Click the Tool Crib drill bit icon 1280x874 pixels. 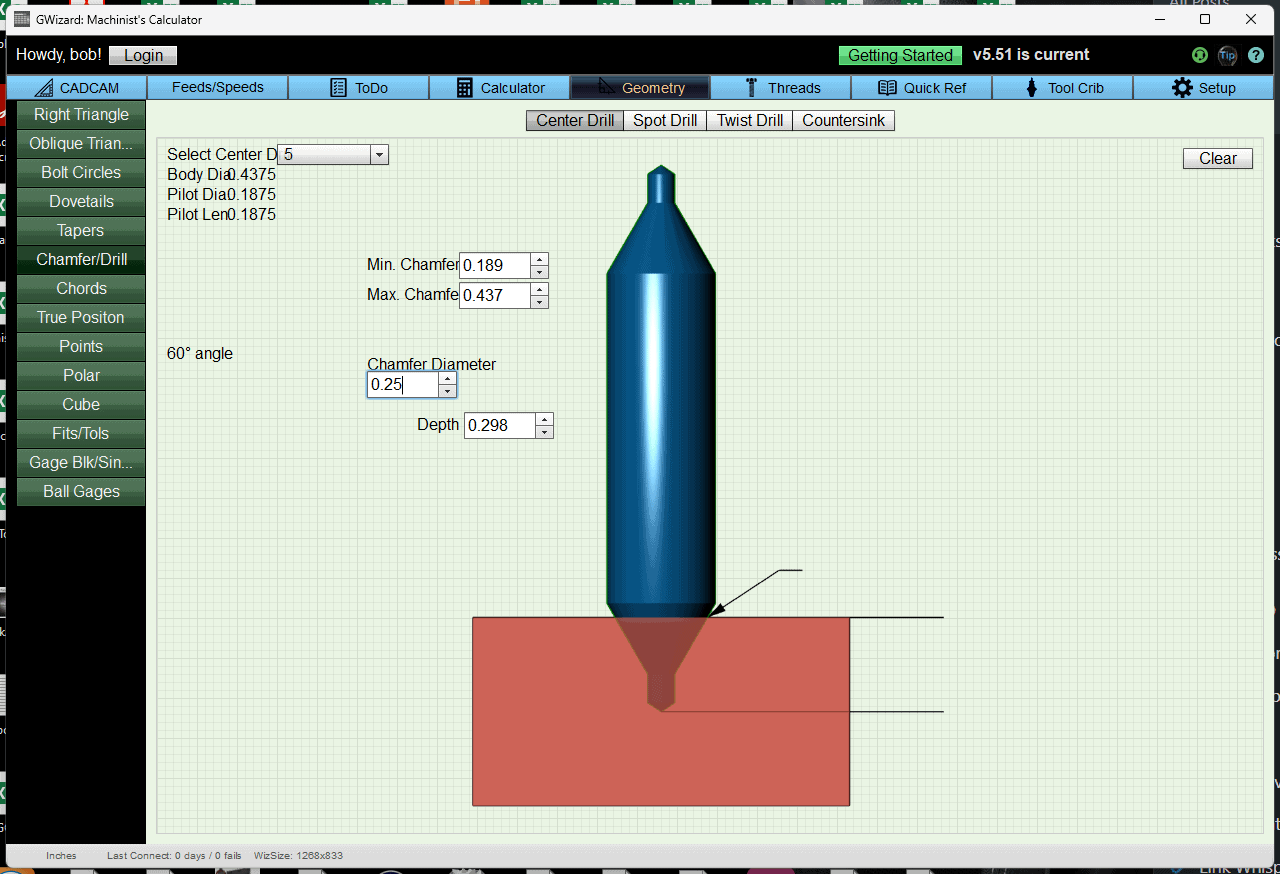point(1031,88)
